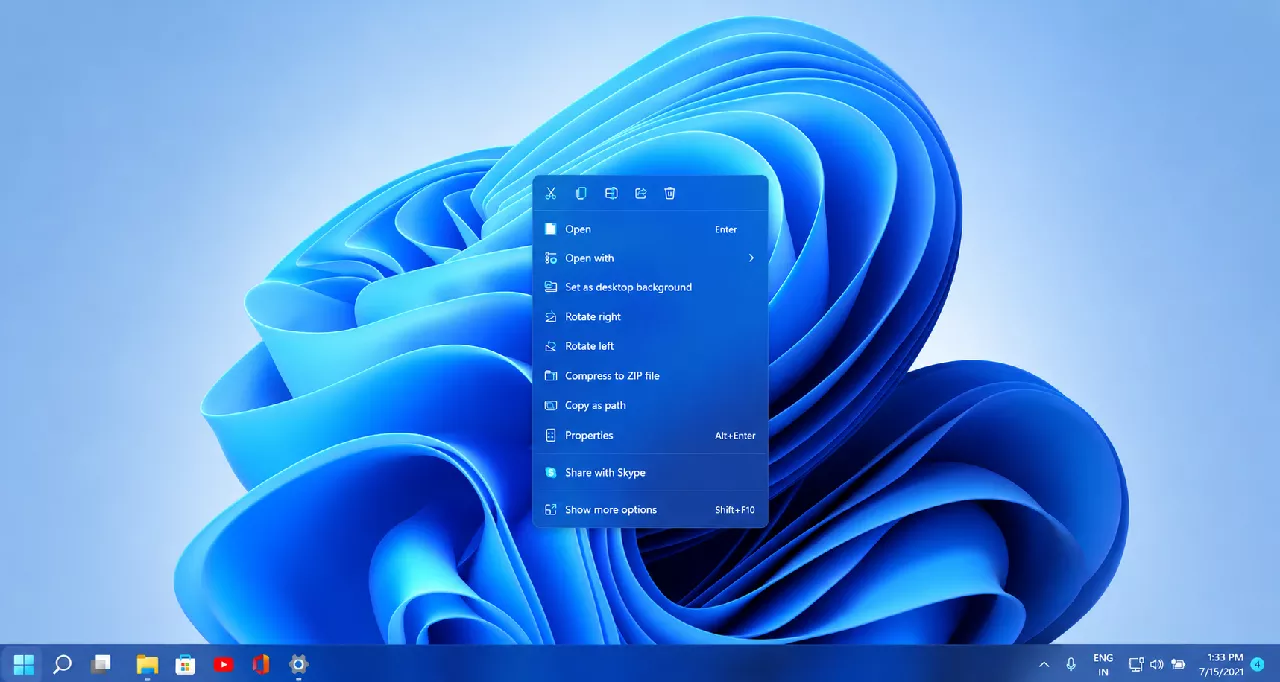Click the Cut scissors icon in context menu
This screenshot has width=1280, height=682.
(x=550, y=193)
